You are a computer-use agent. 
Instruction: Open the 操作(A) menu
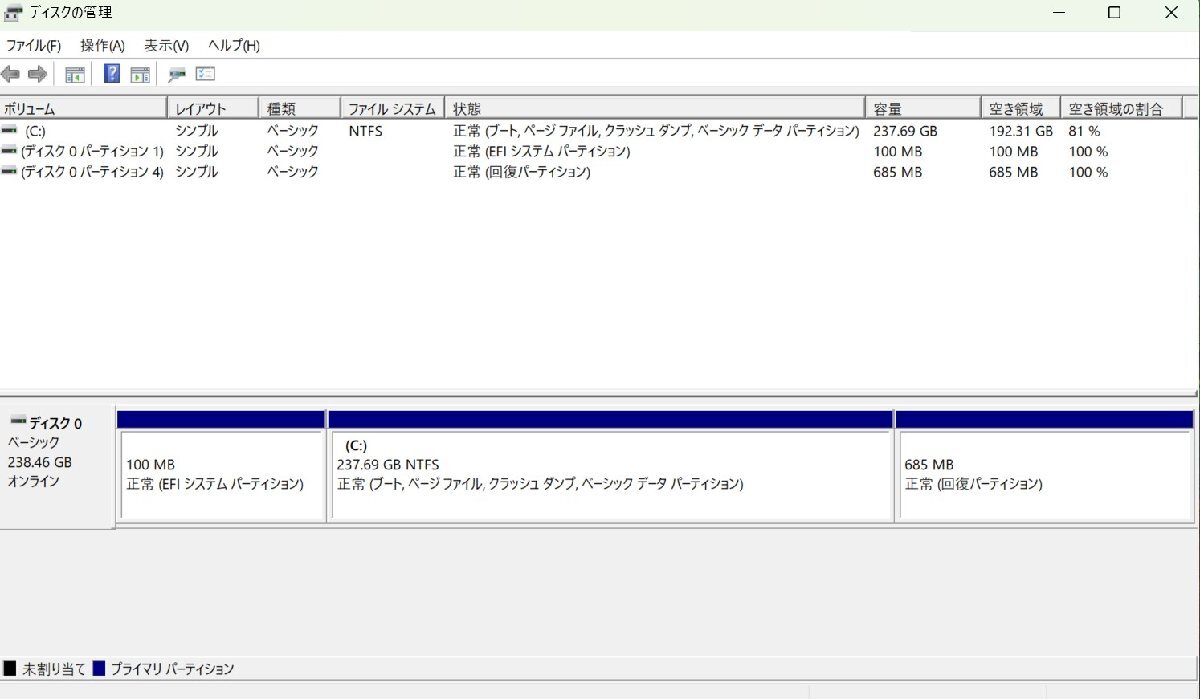(x=102, y=46)
